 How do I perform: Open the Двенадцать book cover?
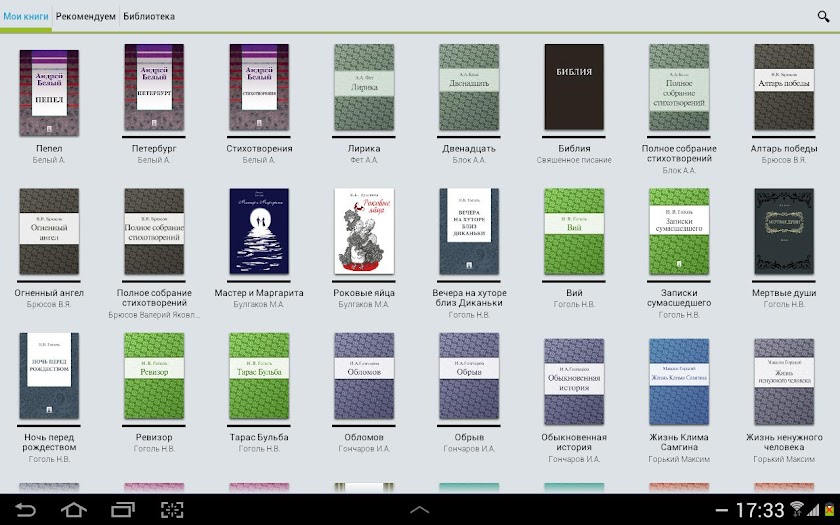pos(469,87)
